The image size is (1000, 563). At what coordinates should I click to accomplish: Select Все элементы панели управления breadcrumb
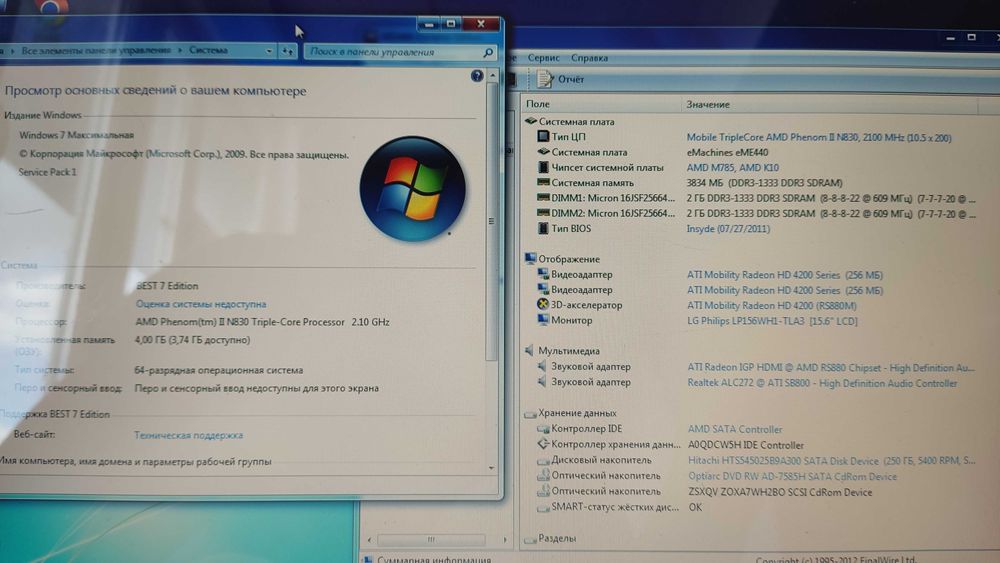pos(96,50)
